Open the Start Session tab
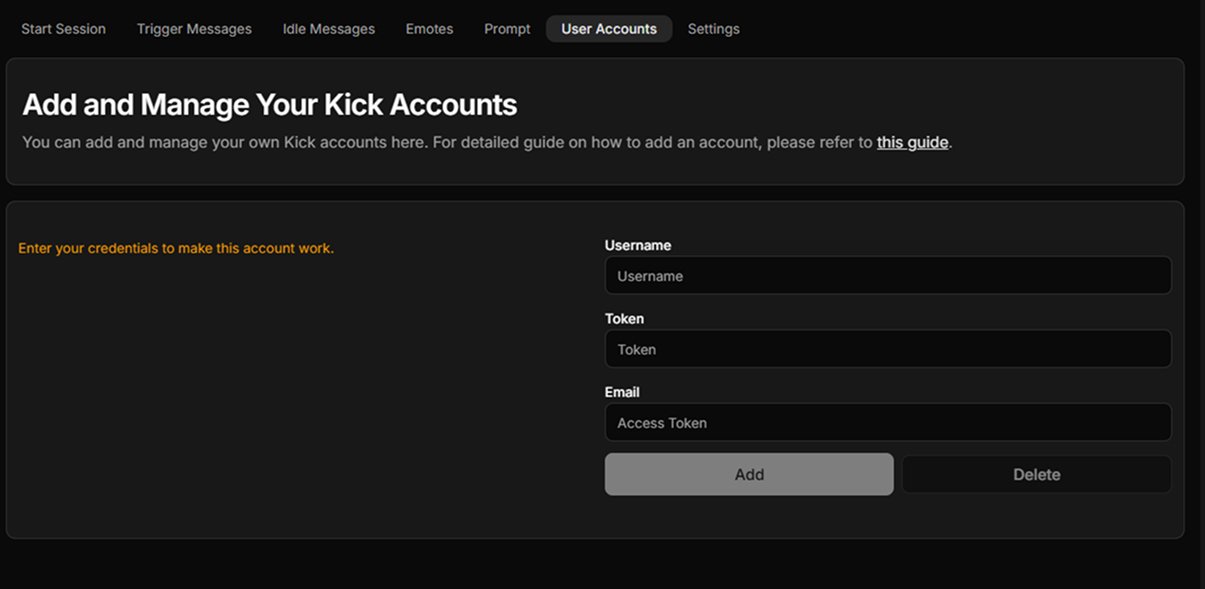 [x=63, y=29]
